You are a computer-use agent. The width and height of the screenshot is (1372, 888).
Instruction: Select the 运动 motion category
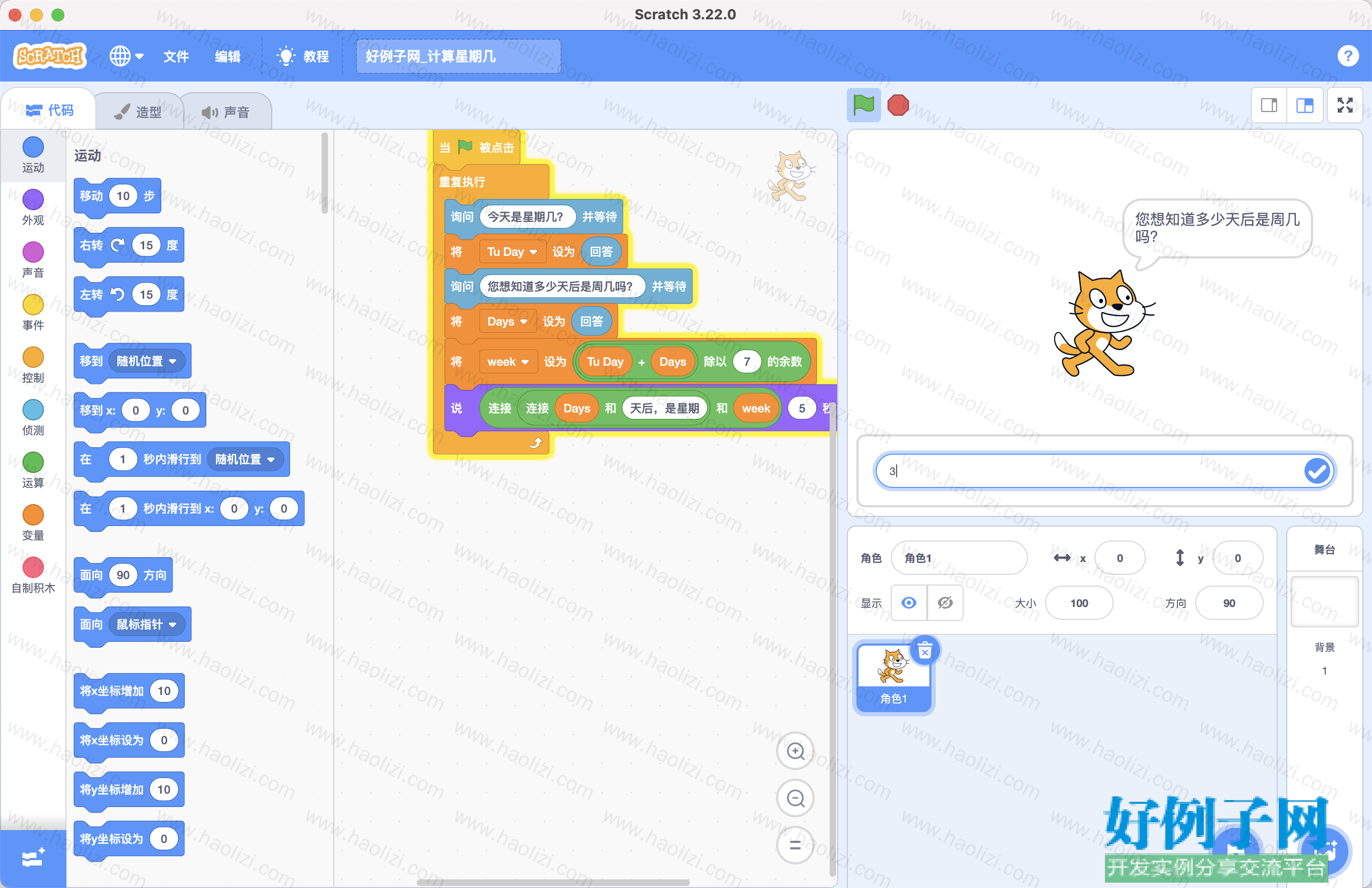pos(33,154)
